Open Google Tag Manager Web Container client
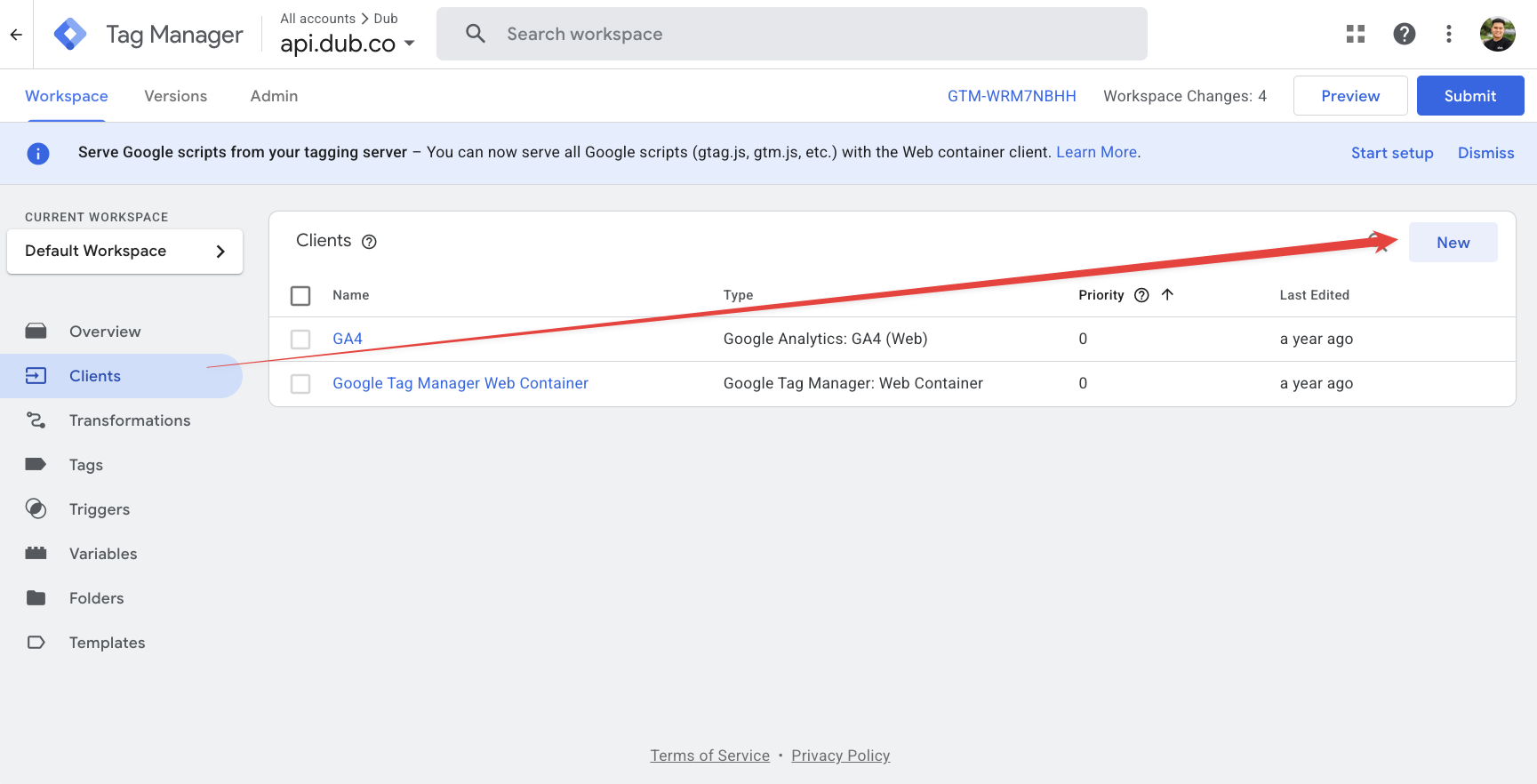The image size is (1537, 784). coord(460,383)
